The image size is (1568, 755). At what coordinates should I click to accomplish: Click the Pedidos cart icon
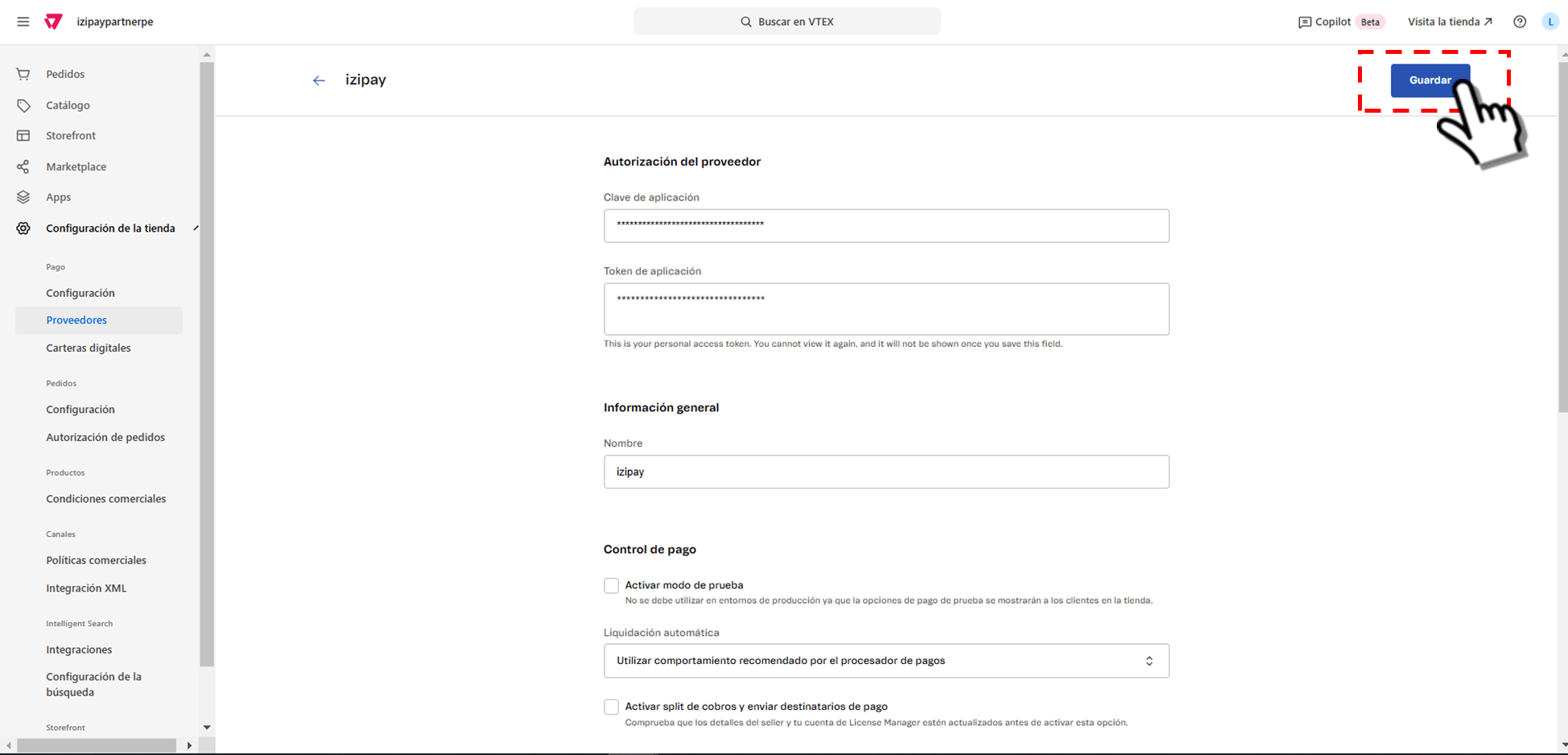pyautogui.click(x=23, y=74)
